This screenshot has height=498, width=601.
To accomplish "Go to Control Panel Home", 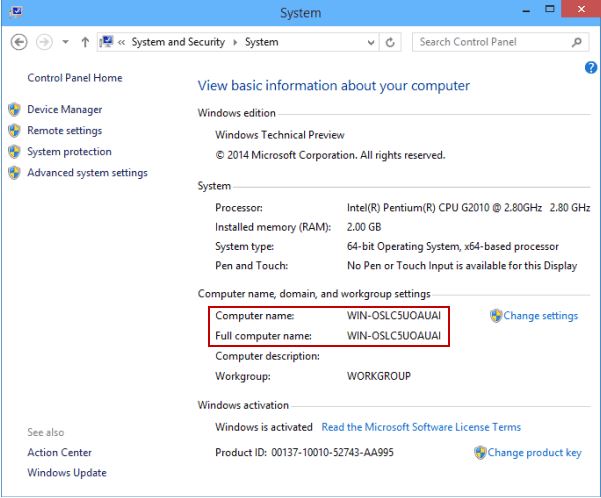I will point(75,78).
